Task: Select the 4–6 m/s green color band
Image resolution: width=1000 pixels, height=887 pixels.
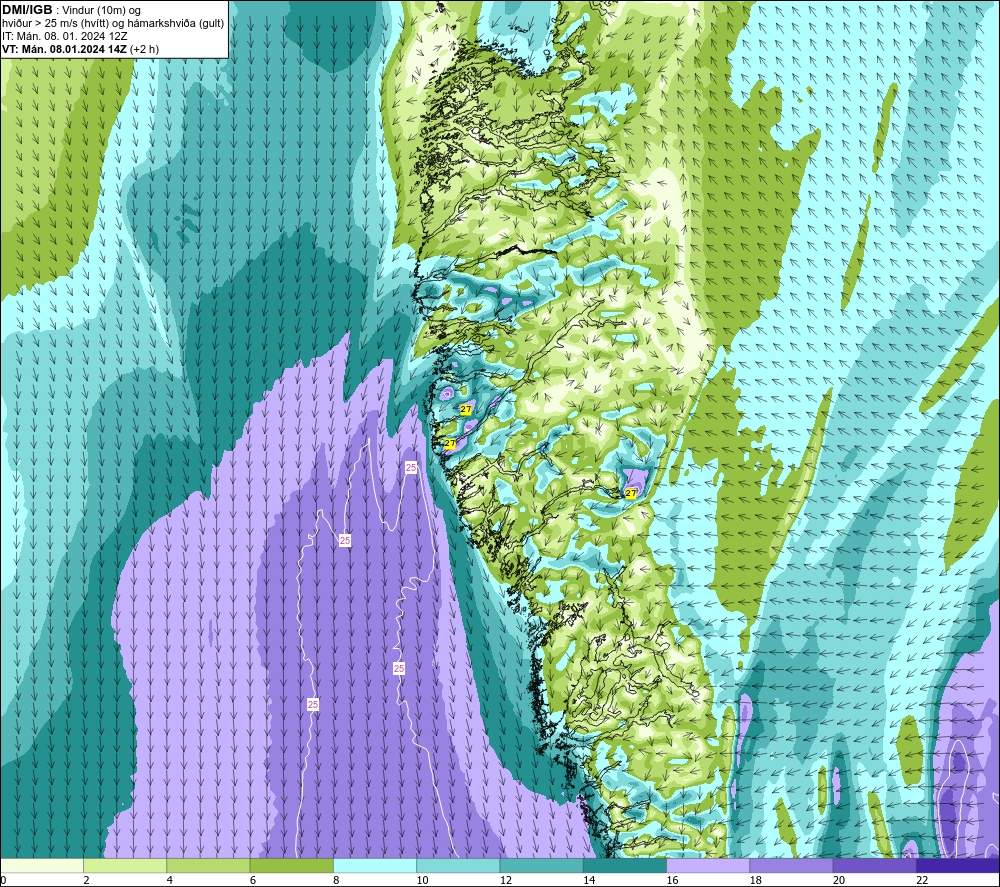Action: tap(208, 865)
